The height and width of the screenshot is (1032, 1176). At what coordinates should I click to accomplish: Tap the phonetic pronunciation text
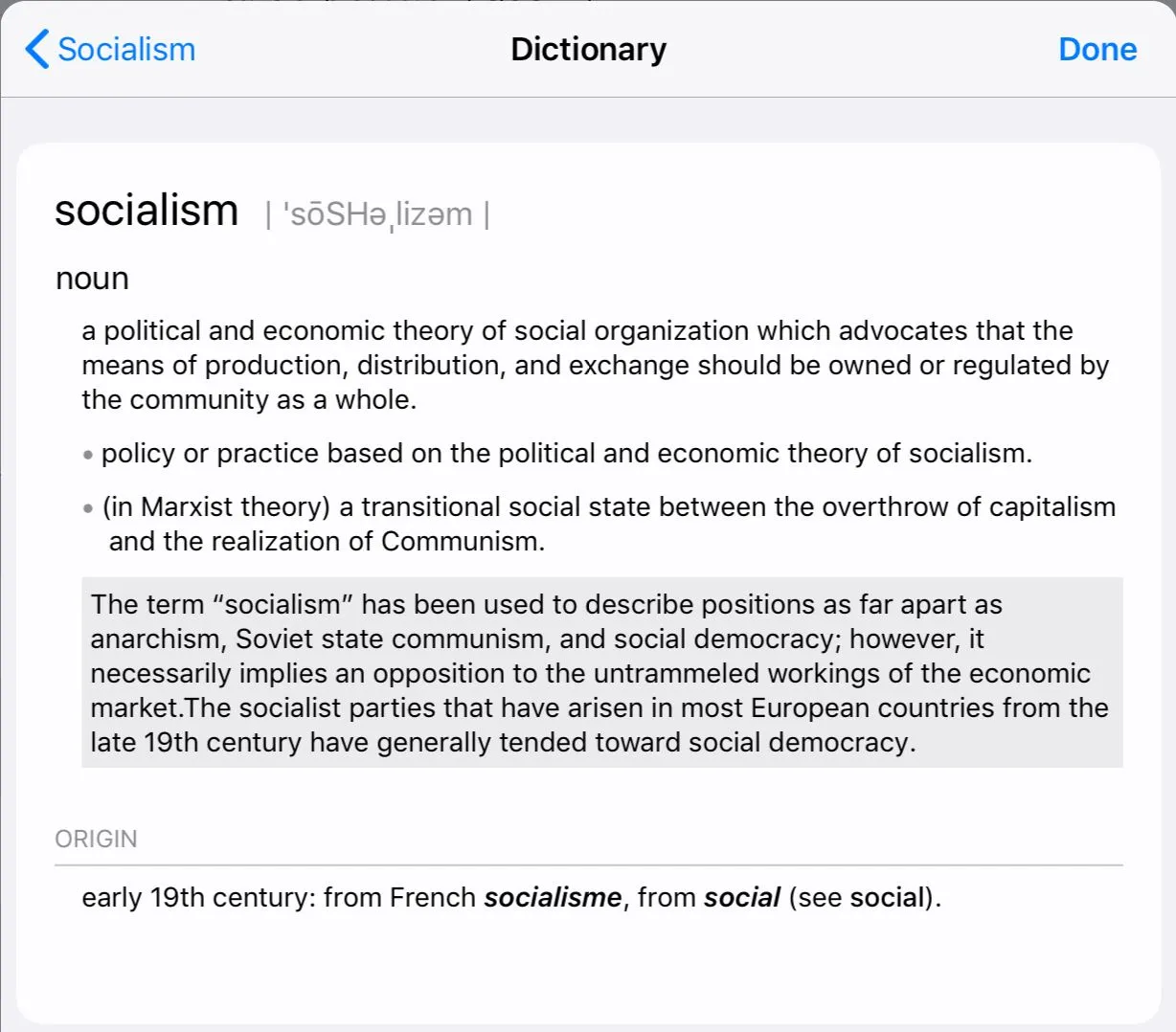377,214
